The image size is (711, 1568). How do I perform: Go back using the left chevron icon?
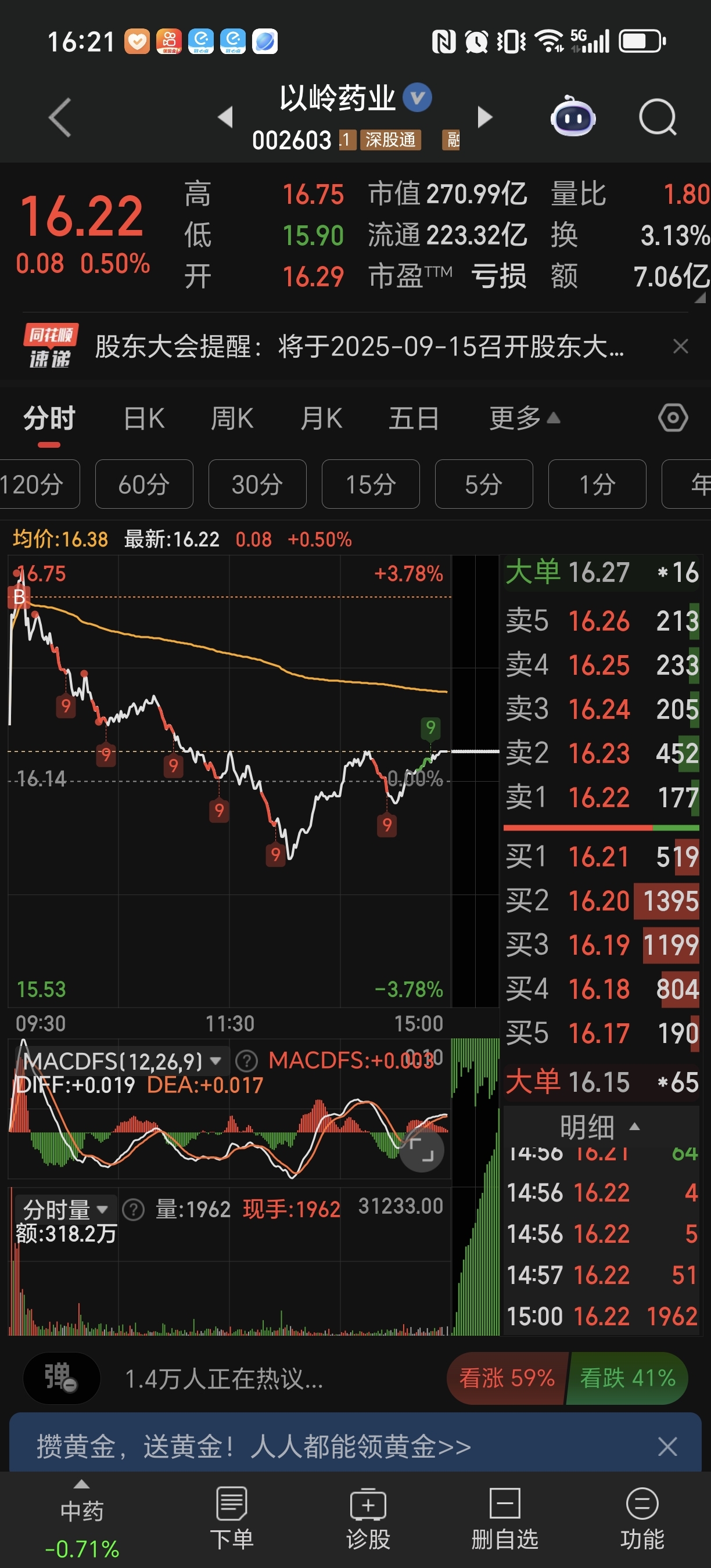60,117
